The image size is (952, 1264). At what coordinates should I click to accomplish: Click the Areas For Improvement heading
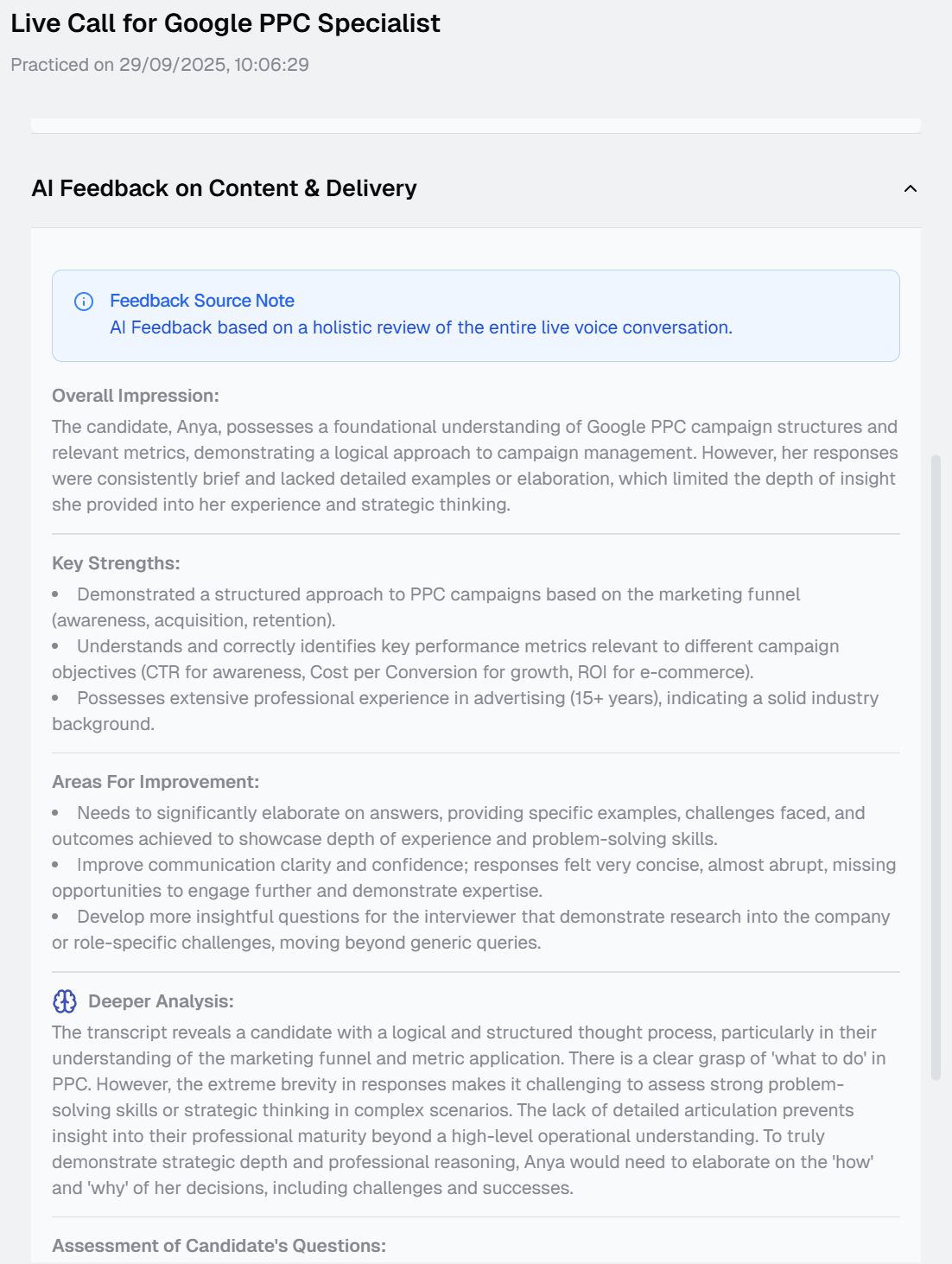pyautogui.click(x=155, y=782)
